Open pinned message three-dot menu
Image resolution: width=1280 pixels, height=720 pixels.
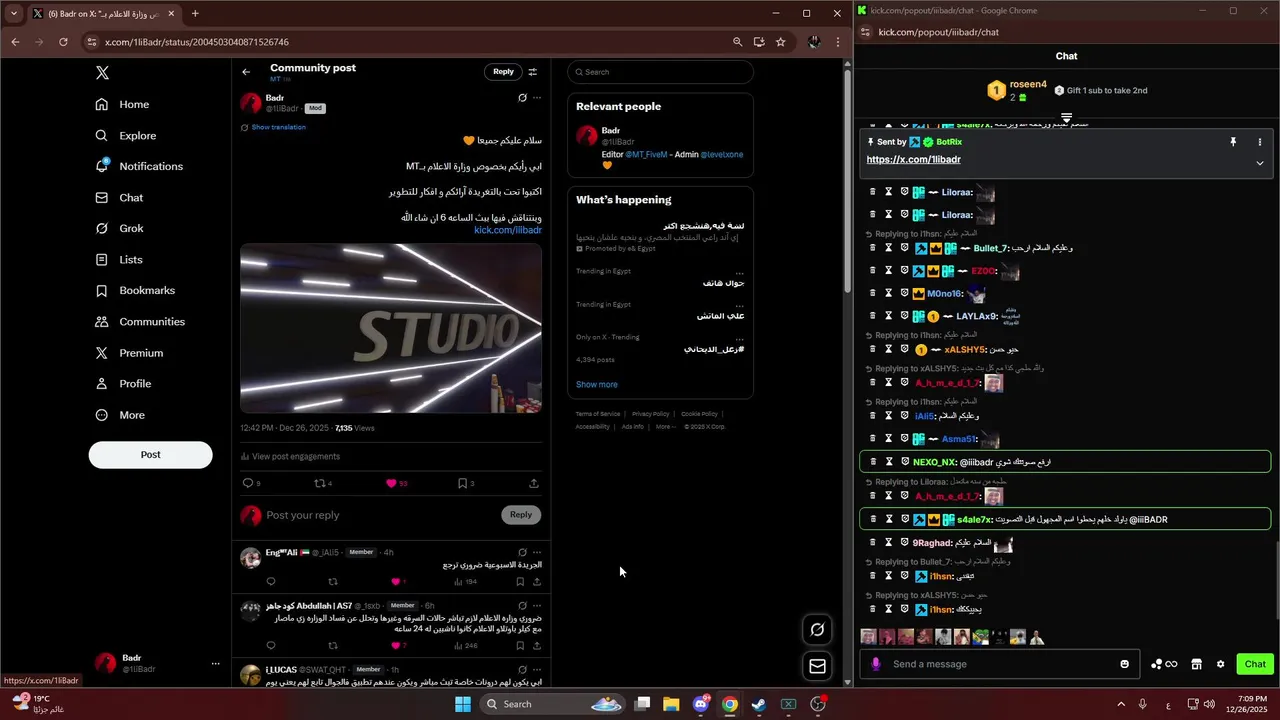(1260, 142)
